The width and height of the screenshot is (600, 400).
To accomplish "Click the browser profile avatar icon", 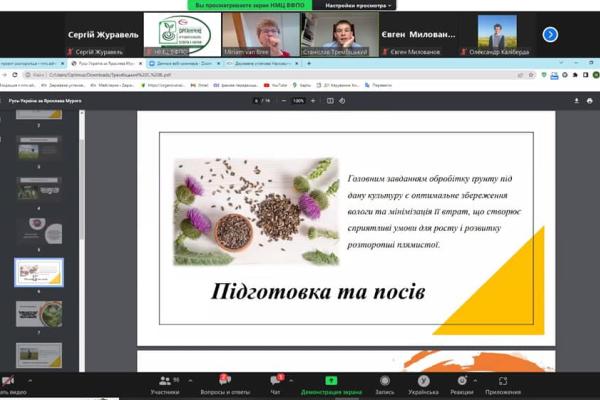I will click(596, 75).
